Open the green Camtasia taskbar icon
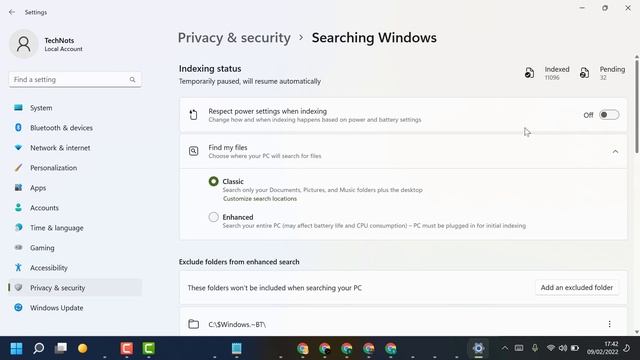 coord(149,349)
